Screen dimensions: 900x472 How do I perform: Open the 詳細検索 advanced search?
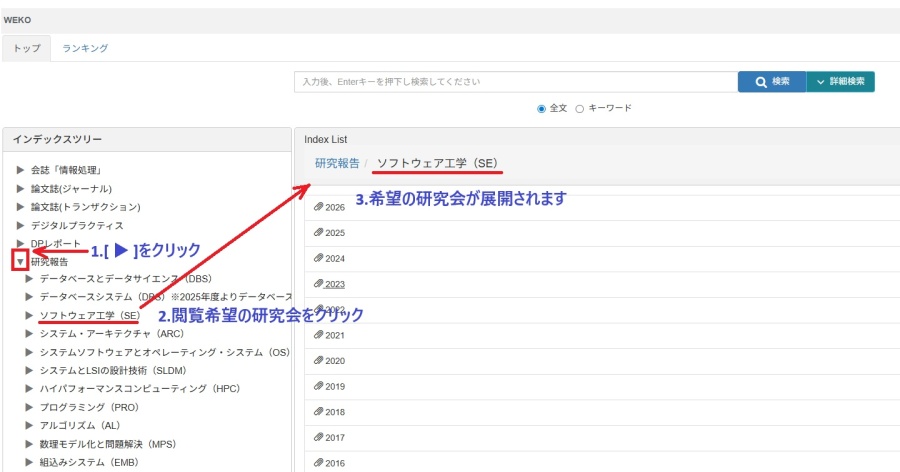840,82
